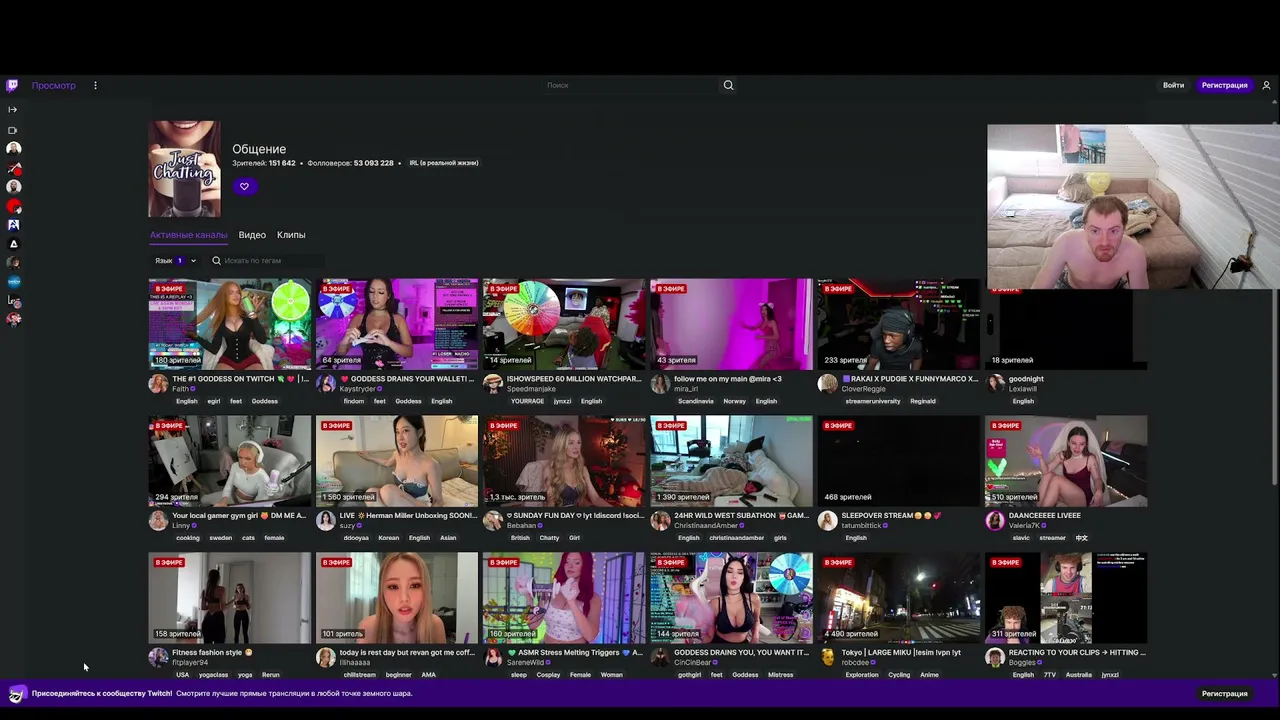Open Valeria7K's channel avatar
This screenshot has width=1280, height=720.
(x=994, y=521)
